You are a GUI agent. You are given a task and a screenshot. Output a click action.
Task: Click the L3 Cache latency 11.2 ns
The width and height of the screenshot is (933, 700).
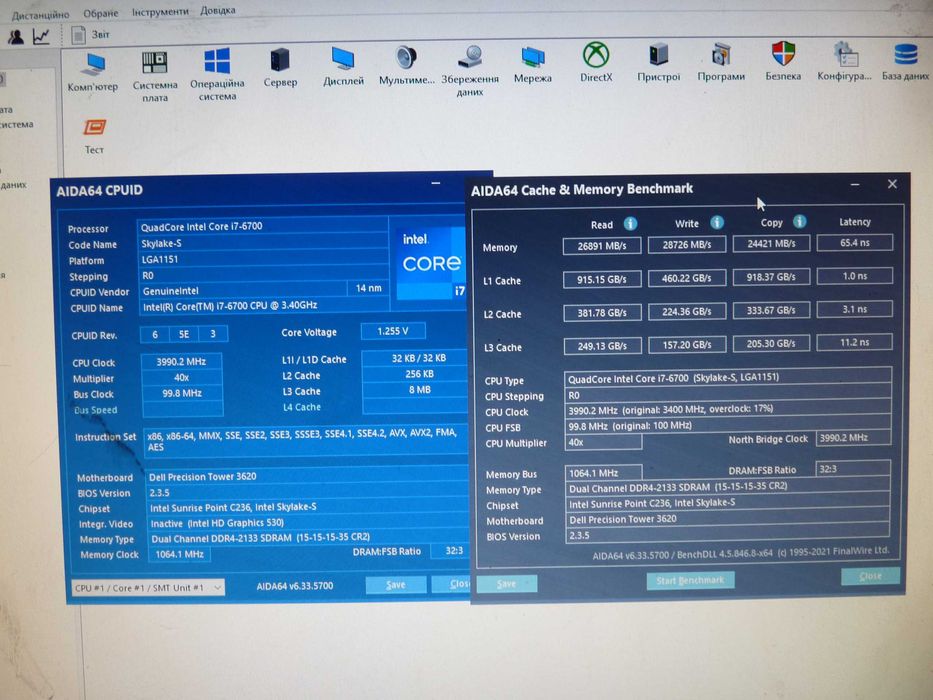click(x=855, y=342)
